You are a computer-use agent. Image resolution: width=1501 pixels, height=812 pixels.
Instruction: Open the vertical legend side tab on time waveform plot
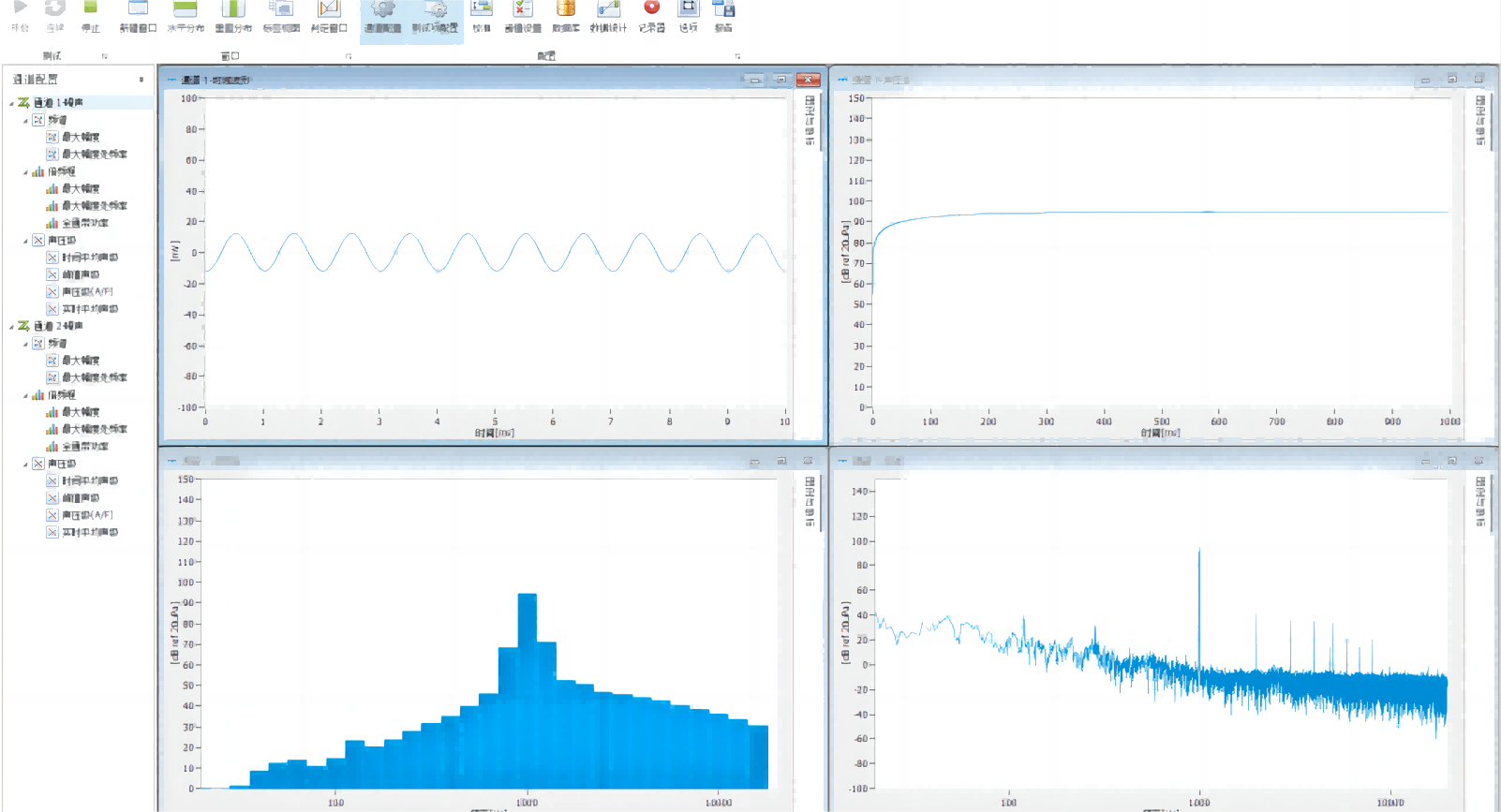810,120
